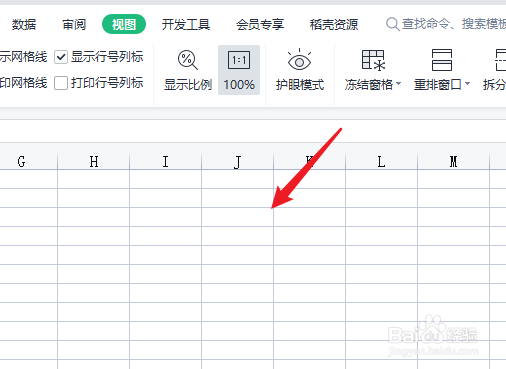The image size is (506, 369).
Task: Click the 拆分 split window icon
Action: tap(501, 60)
